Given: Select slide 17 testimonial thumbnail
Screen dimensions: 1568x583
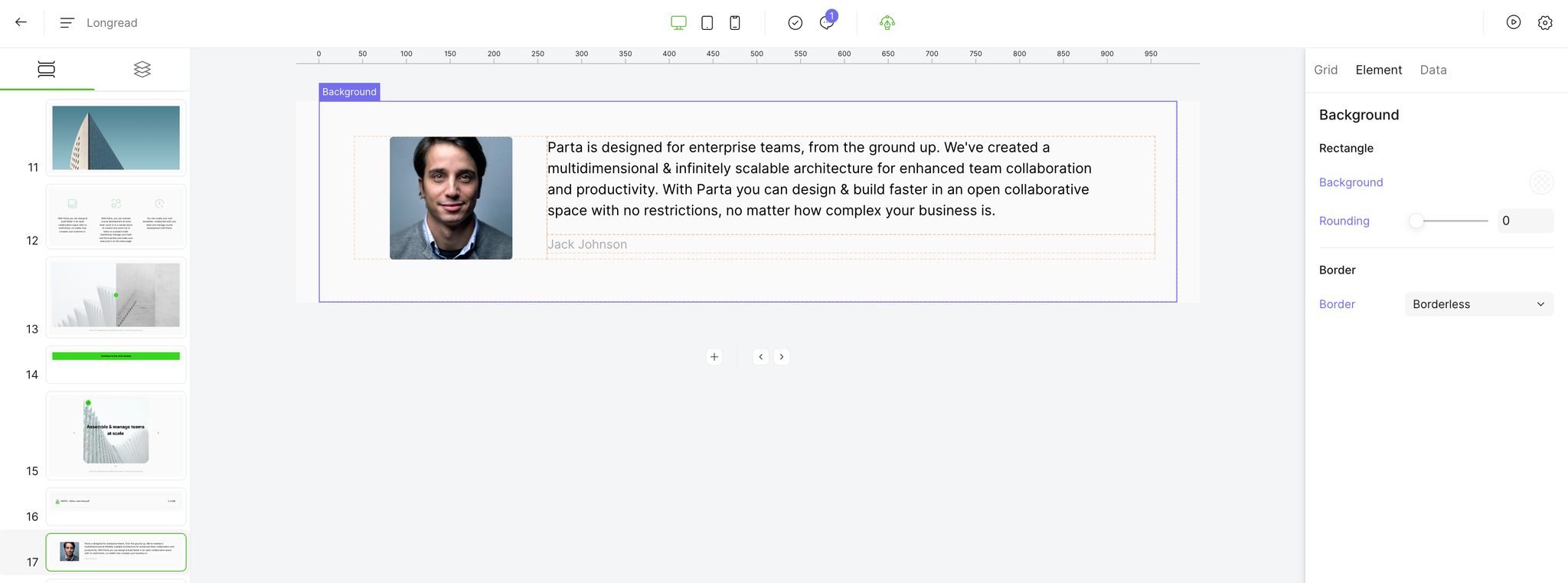Looking at the screenshot, I should [x=116, y=552].
